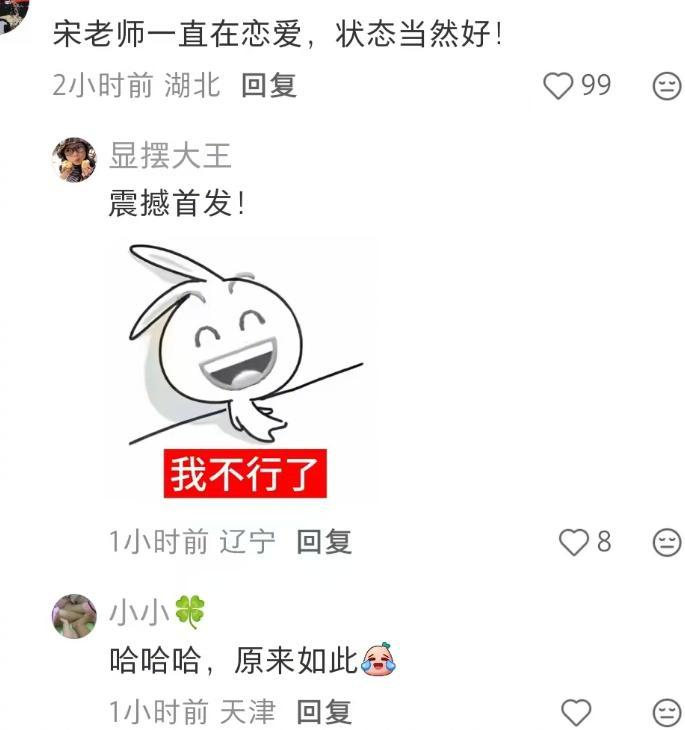This screenshot has width=685, height=730.
Task: Tap the 2小时前 湖北 timestamp
Action: [x=136, y=86]
